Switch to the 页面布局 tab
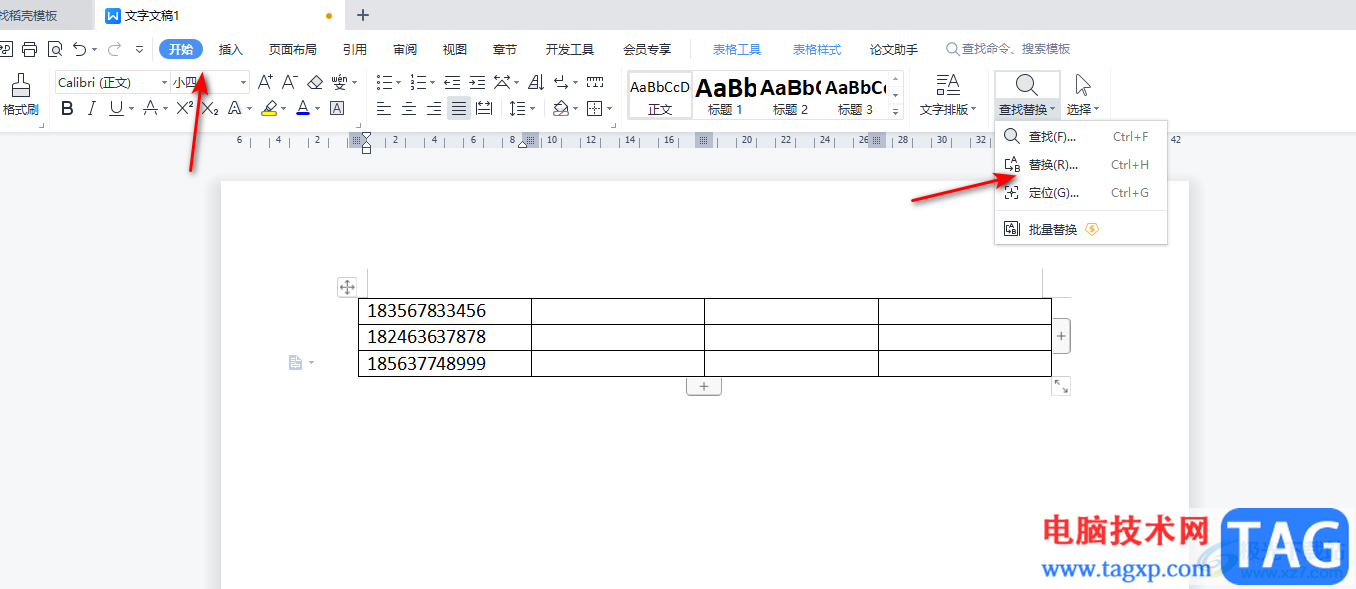Viewport: 1356px width, 589px height. point(293,49)
